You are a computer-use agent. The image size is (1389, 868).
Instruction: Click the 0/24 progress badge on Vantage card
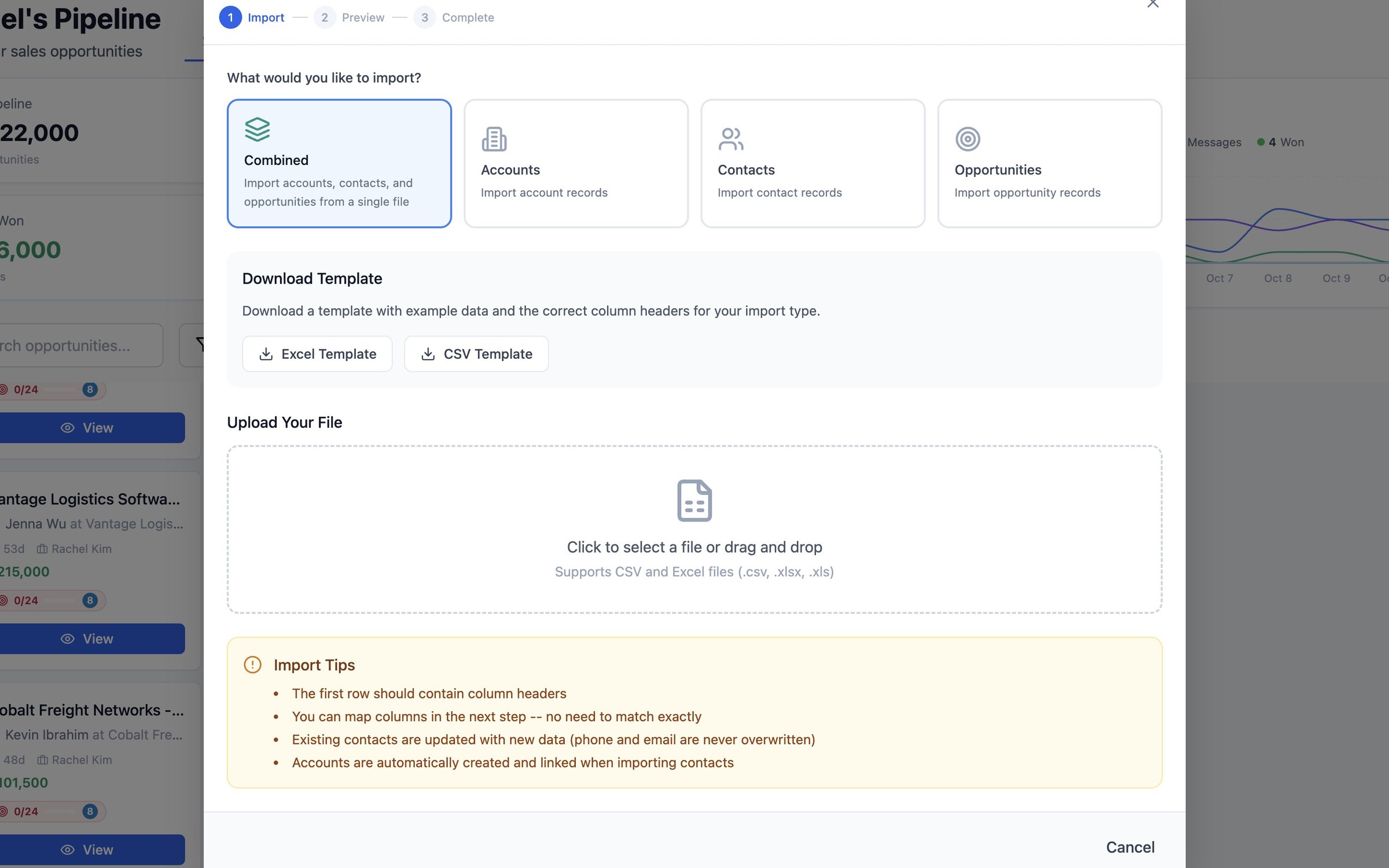pyautogui.click(x=53, y=600)
